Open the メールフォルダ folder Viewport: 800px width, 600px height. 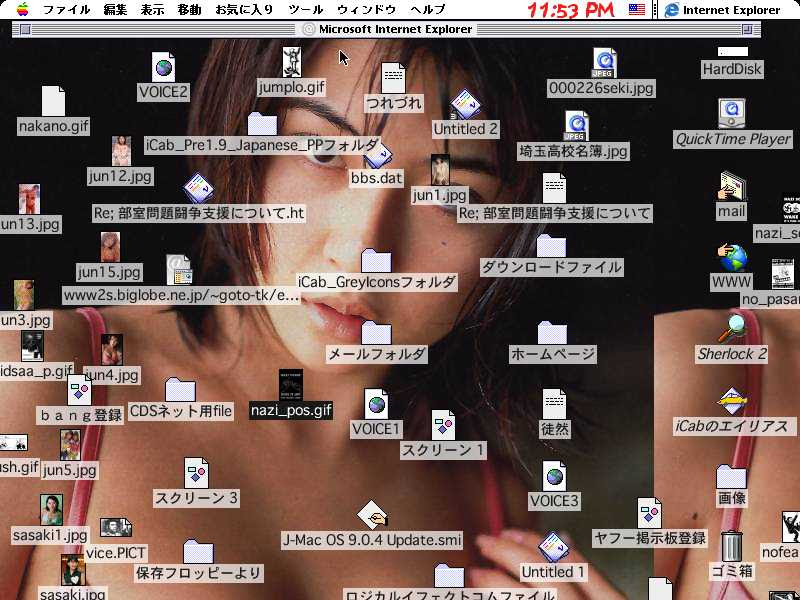click(x=376, y=333)
